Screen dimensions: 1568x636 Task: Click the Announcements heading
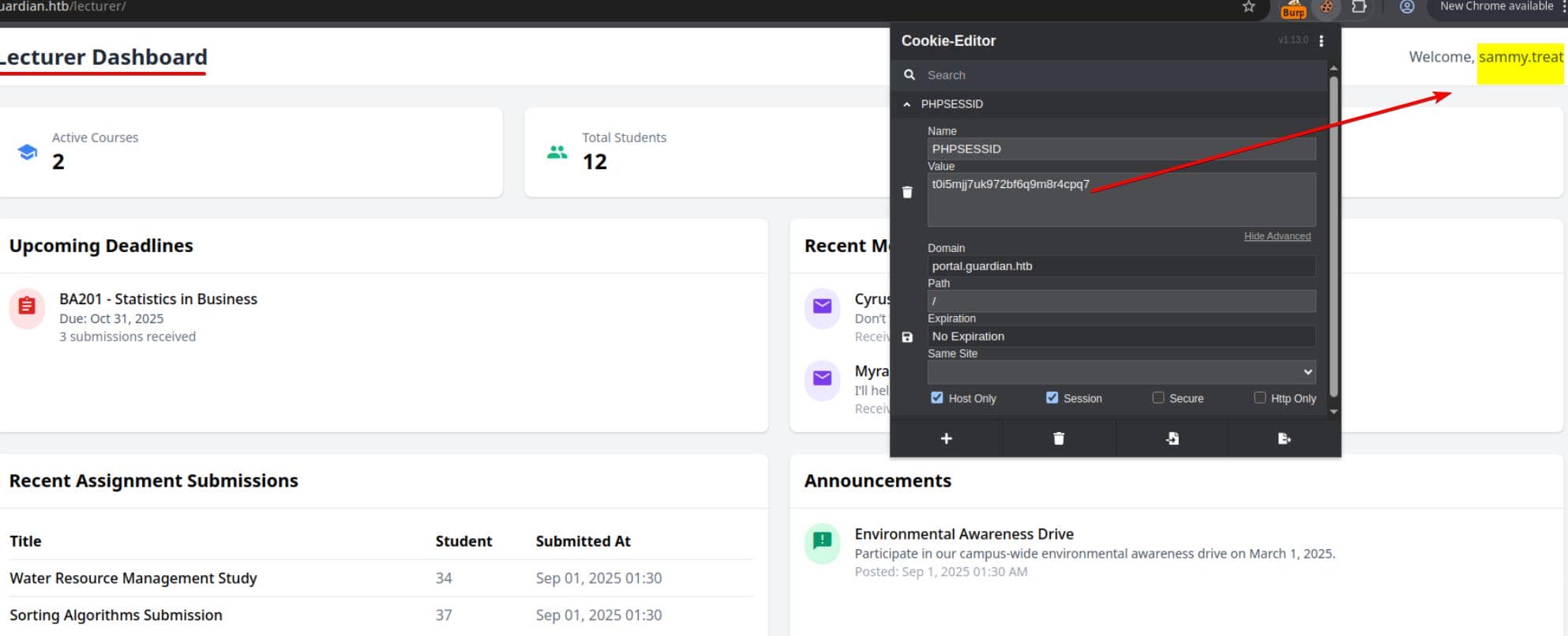coord(878,481)
